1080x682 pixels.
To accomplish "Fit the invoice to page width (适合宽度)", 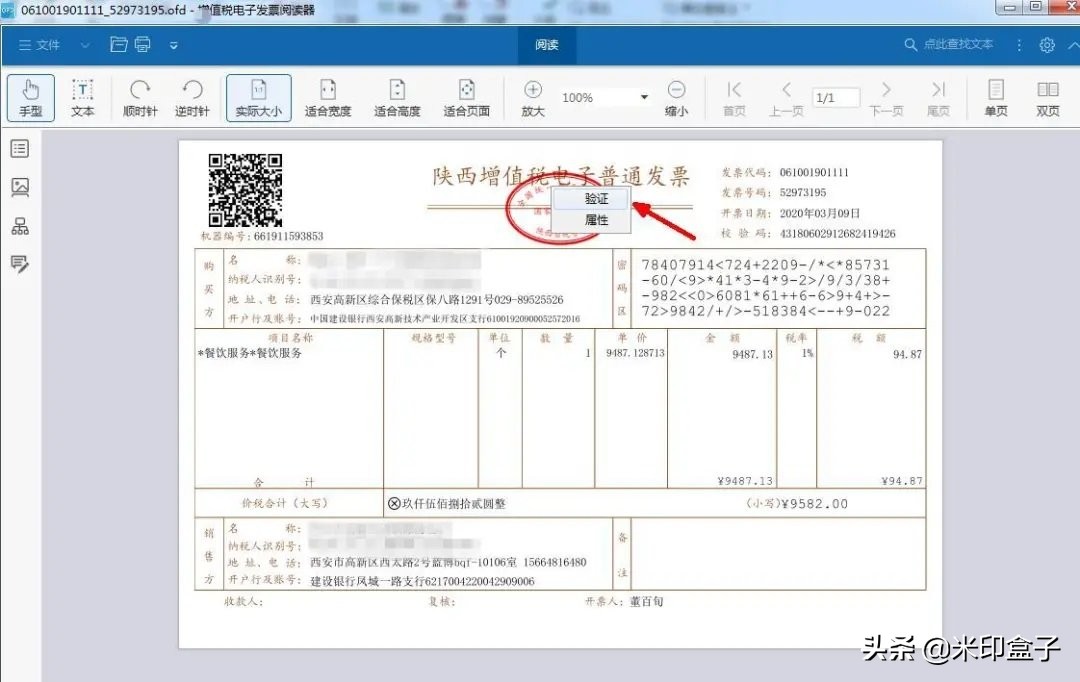I will point(326,97).
